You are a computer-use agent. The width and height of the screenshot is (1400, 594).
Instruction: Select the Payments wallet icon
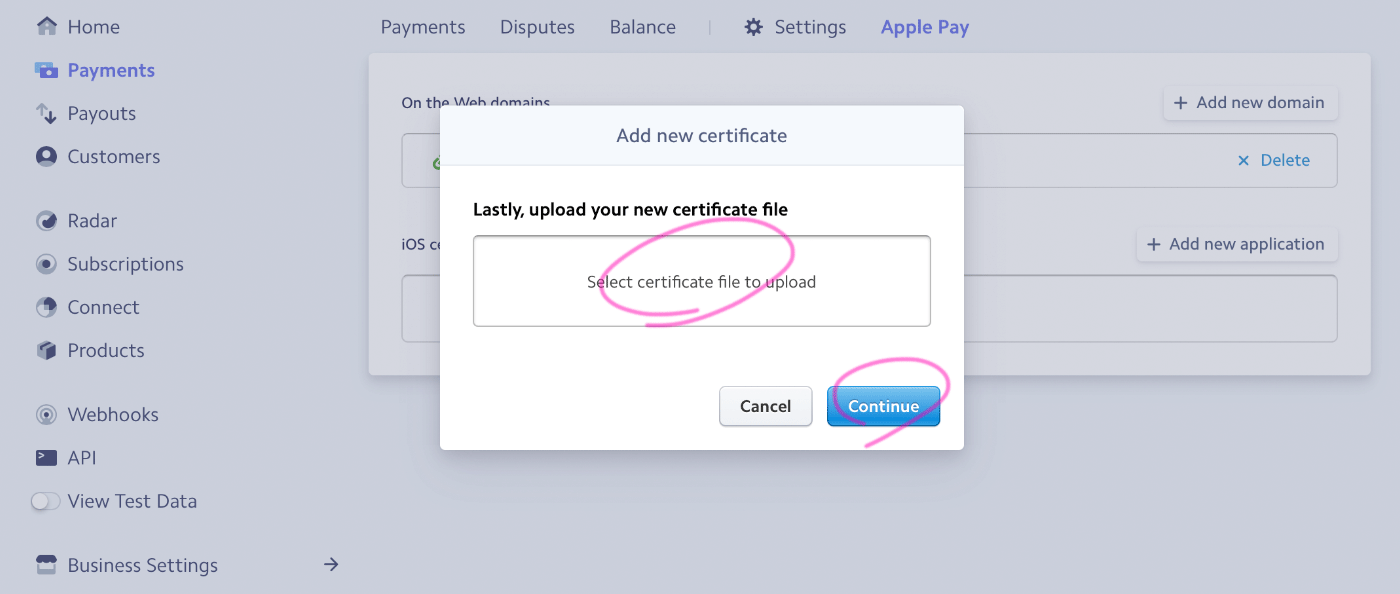tap(46, 70)
